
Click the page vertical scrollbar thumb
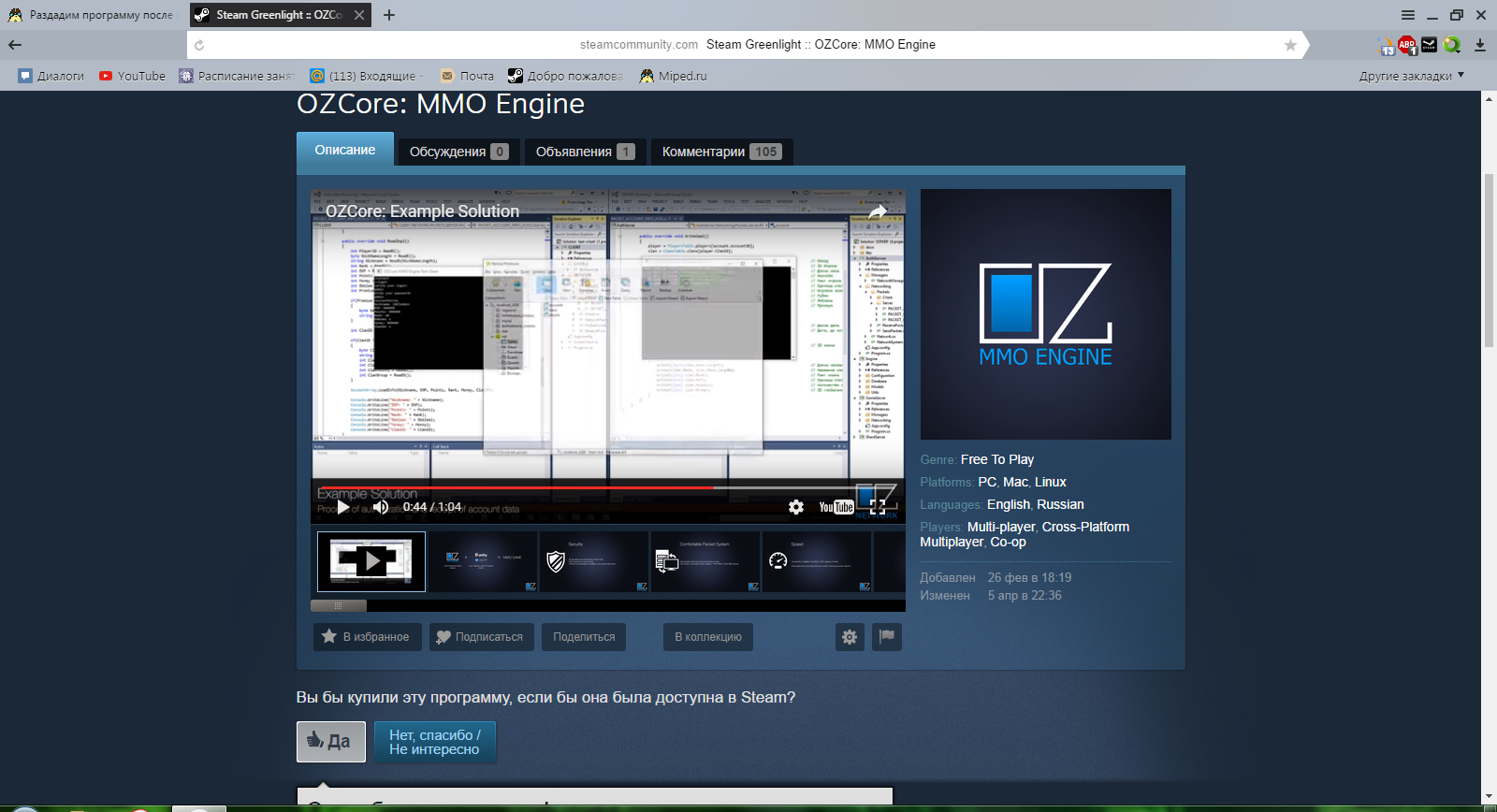[x=1489, y=262]
